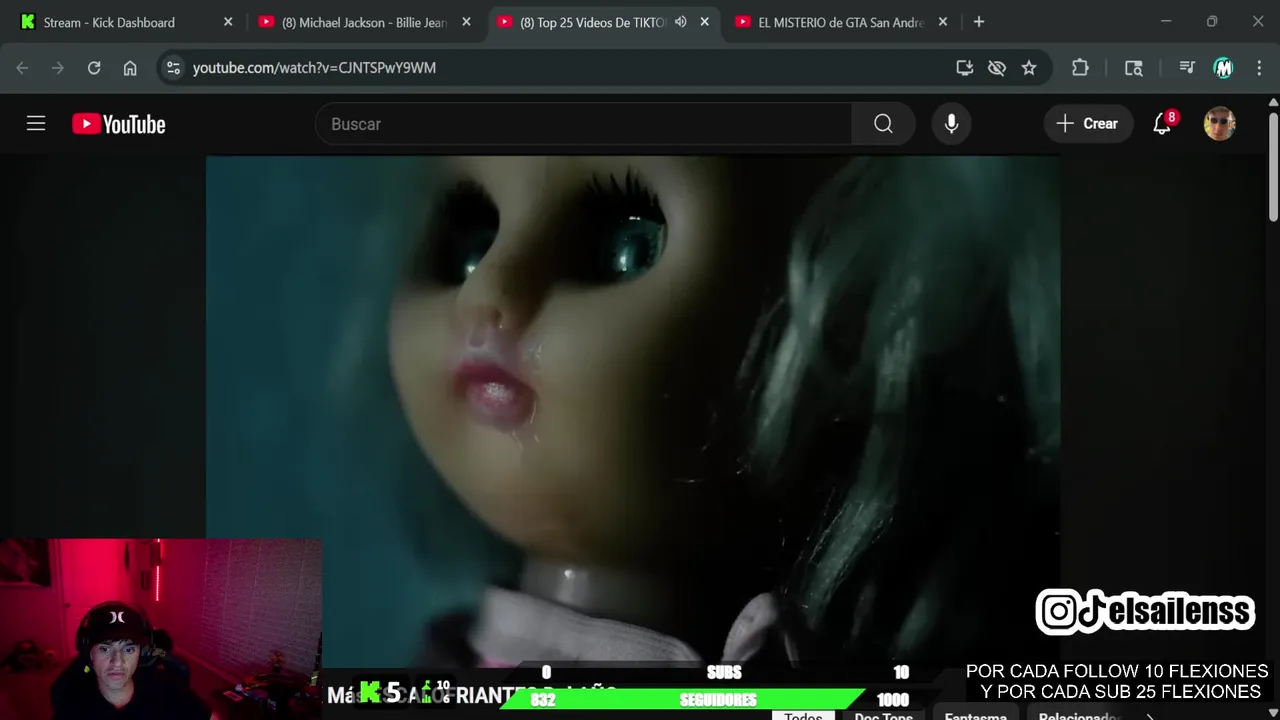This screenshot has width=1280, height=720.
Task: Click the Crear button
Action: [1088, 124]
